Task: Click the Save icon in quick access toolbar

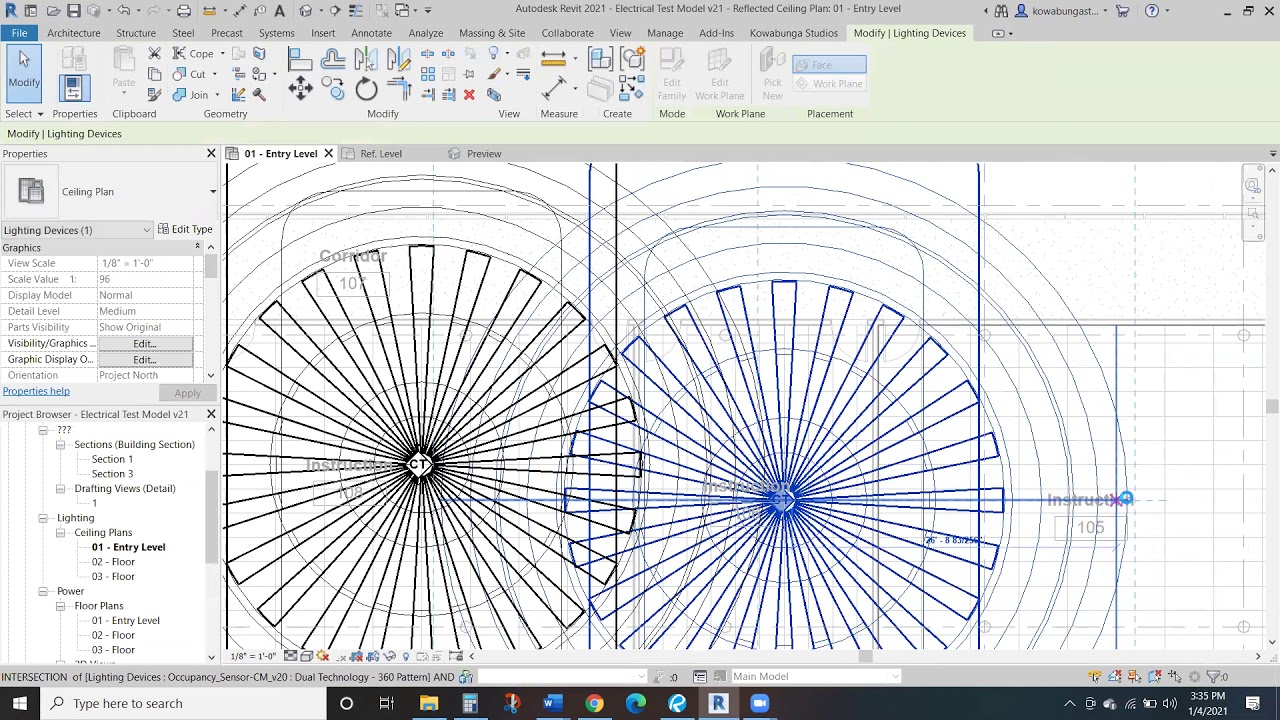Action: [x=73, y=11]
